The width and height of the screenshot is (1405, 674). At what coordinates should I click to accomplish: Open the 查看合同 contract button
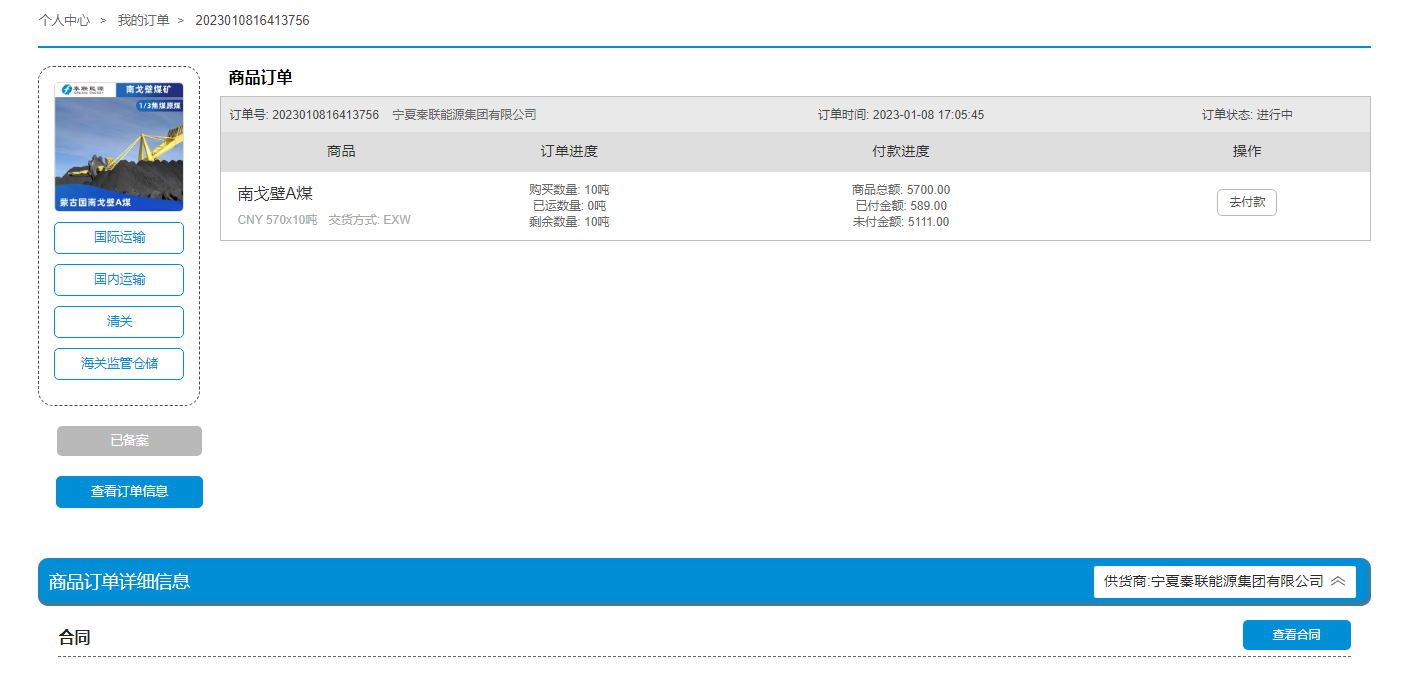coord(1296,635)
